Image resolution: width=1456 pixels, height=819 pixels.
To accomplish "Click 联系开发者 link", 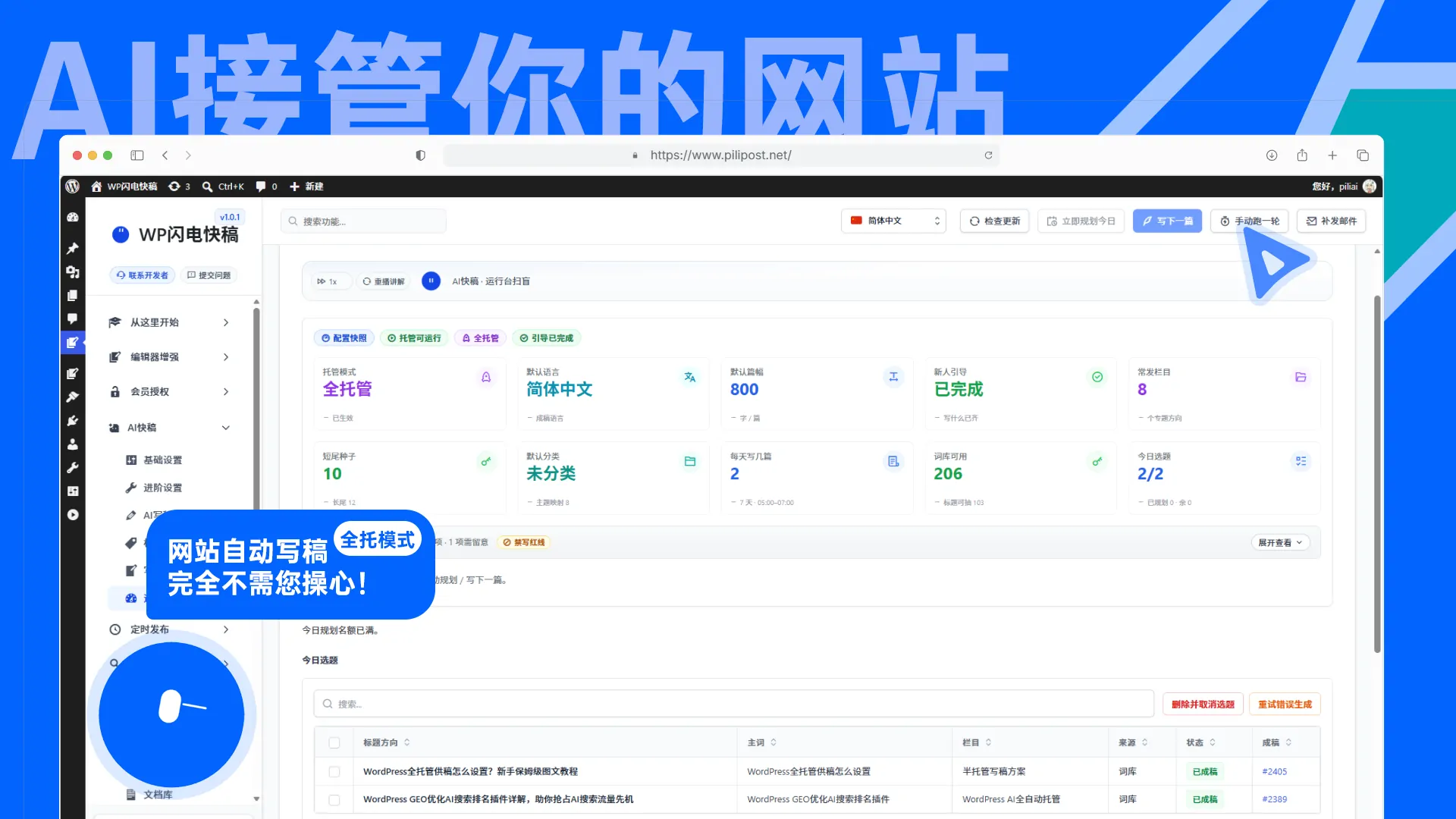I will click(143, 275).
